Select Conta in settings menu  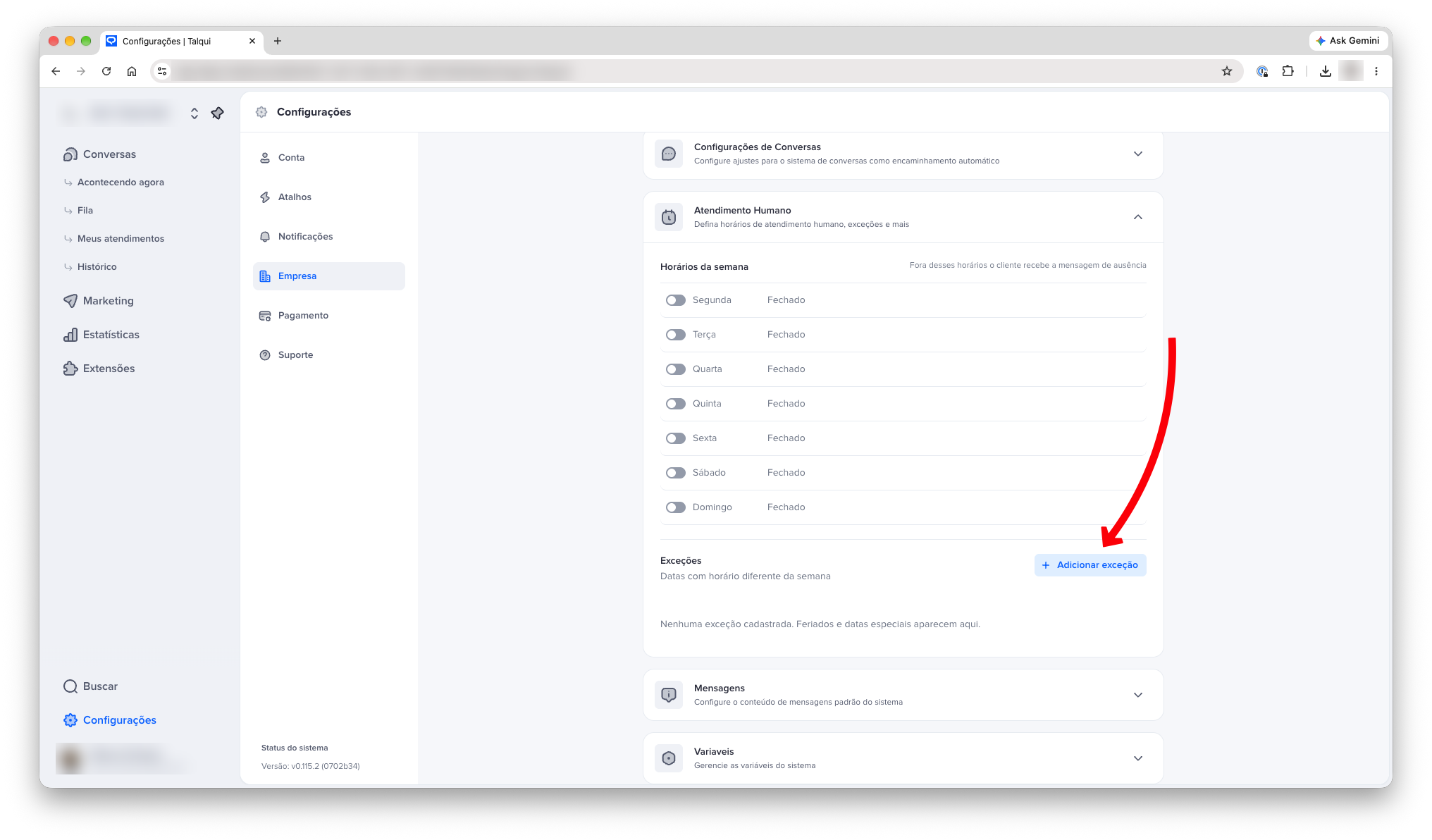329,158
